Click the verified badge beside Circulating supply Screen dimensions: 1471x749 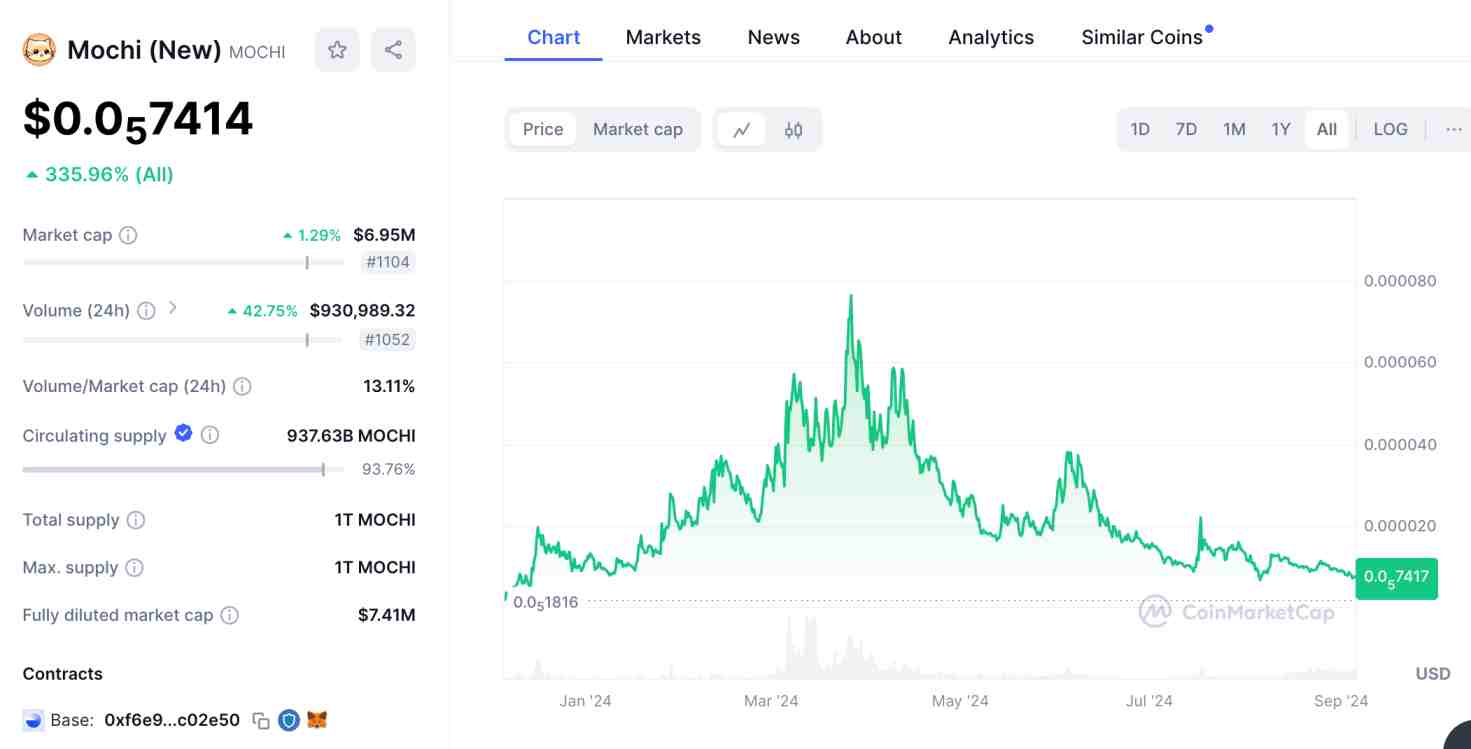183,433
